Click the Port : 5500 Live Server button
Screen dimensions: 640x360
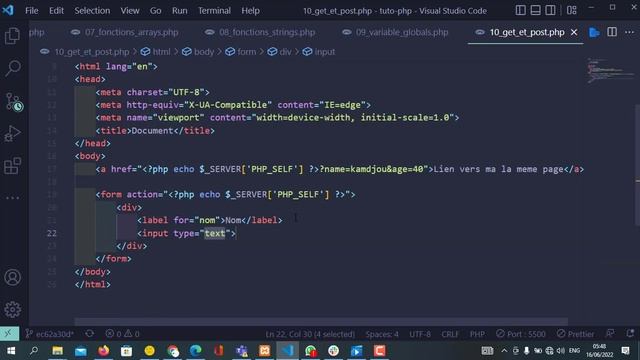pos(520,334)
